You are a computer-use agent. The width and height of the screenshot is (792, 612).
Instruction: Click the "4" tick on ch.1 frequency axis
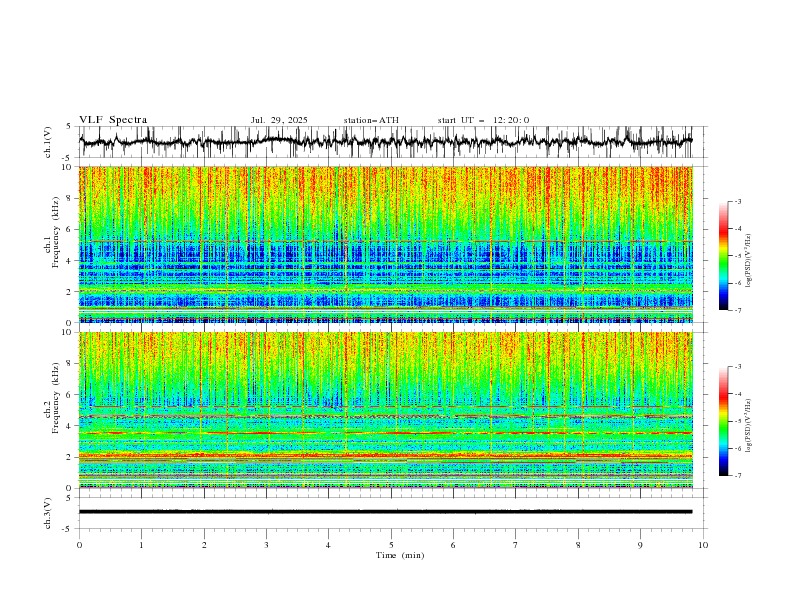[71, 261]
